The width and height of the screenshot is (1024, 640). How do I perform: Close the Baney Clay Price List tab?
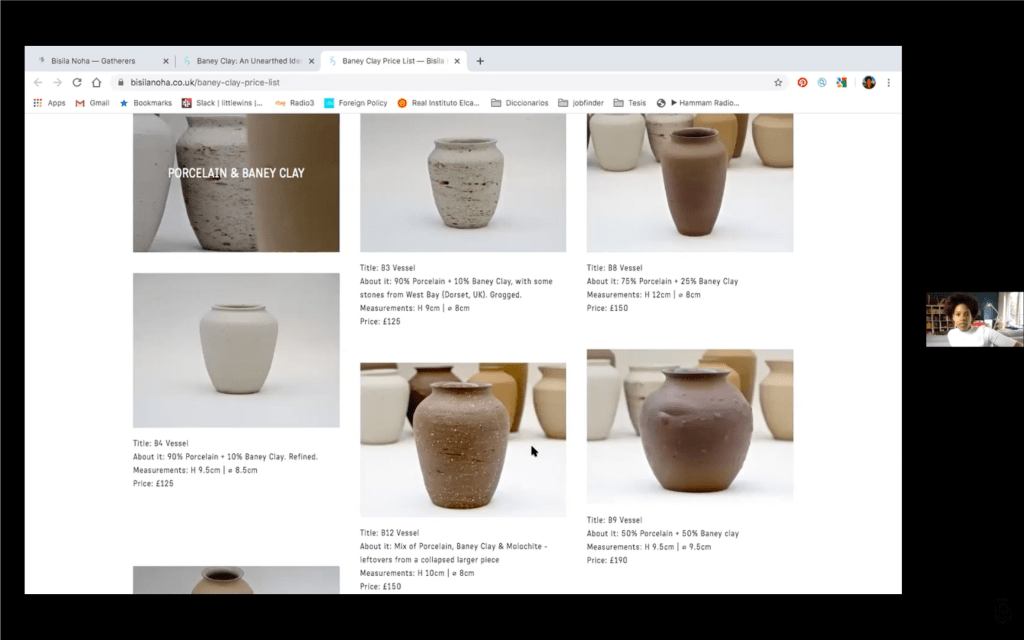point(457,61)
